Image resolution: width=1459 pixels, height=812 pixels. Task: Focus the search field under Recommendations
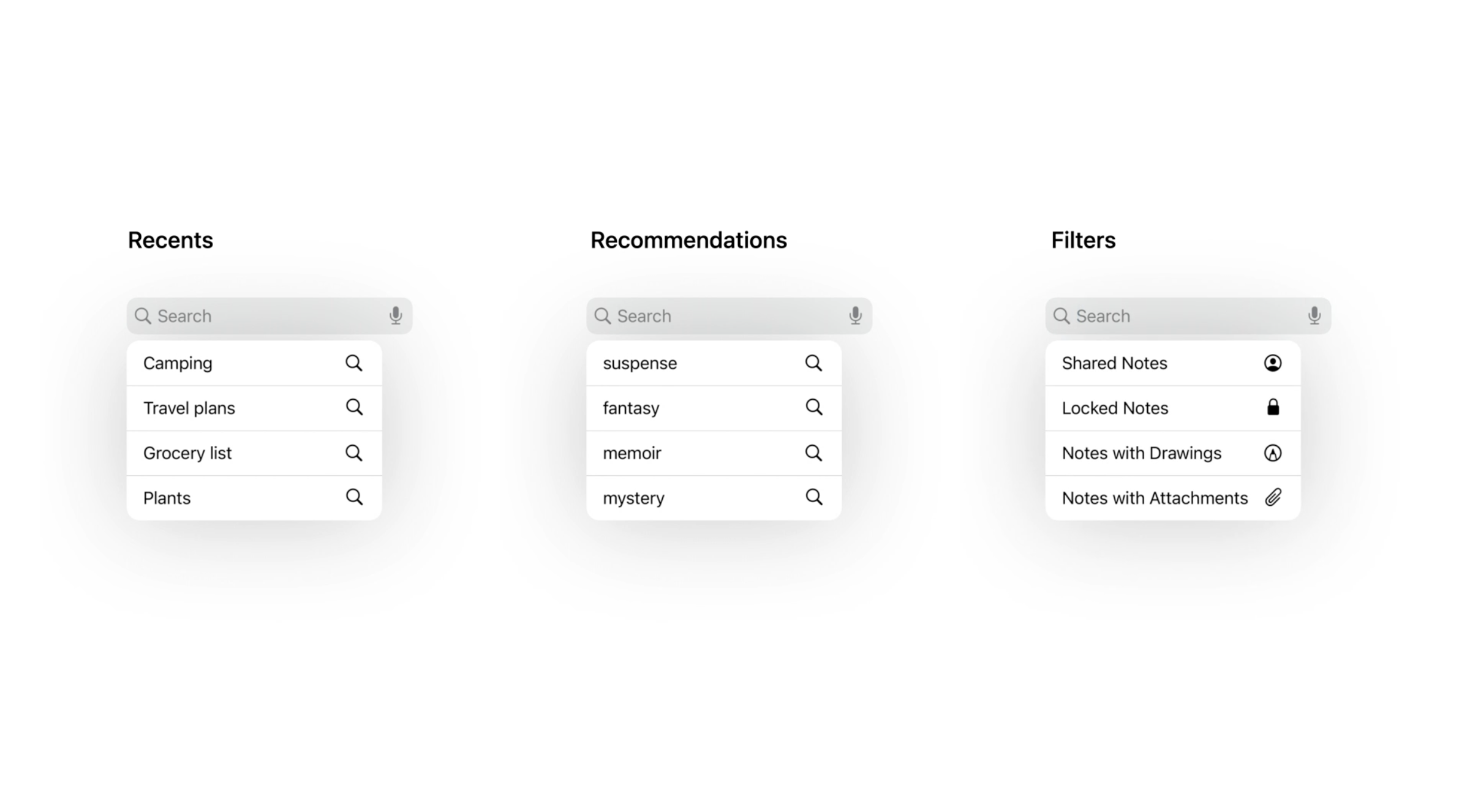[723, 316]
